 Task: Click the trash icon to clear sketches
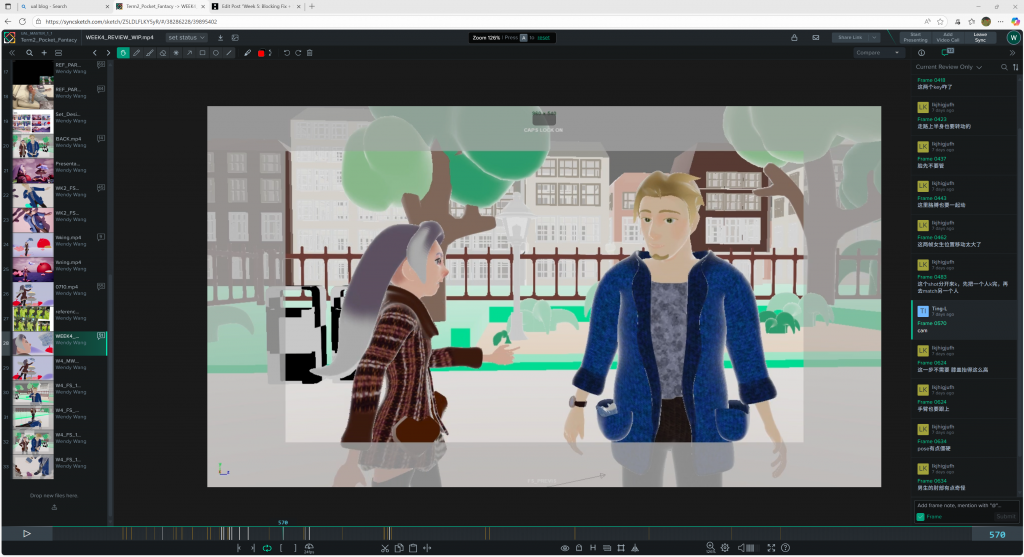(310, 53)
